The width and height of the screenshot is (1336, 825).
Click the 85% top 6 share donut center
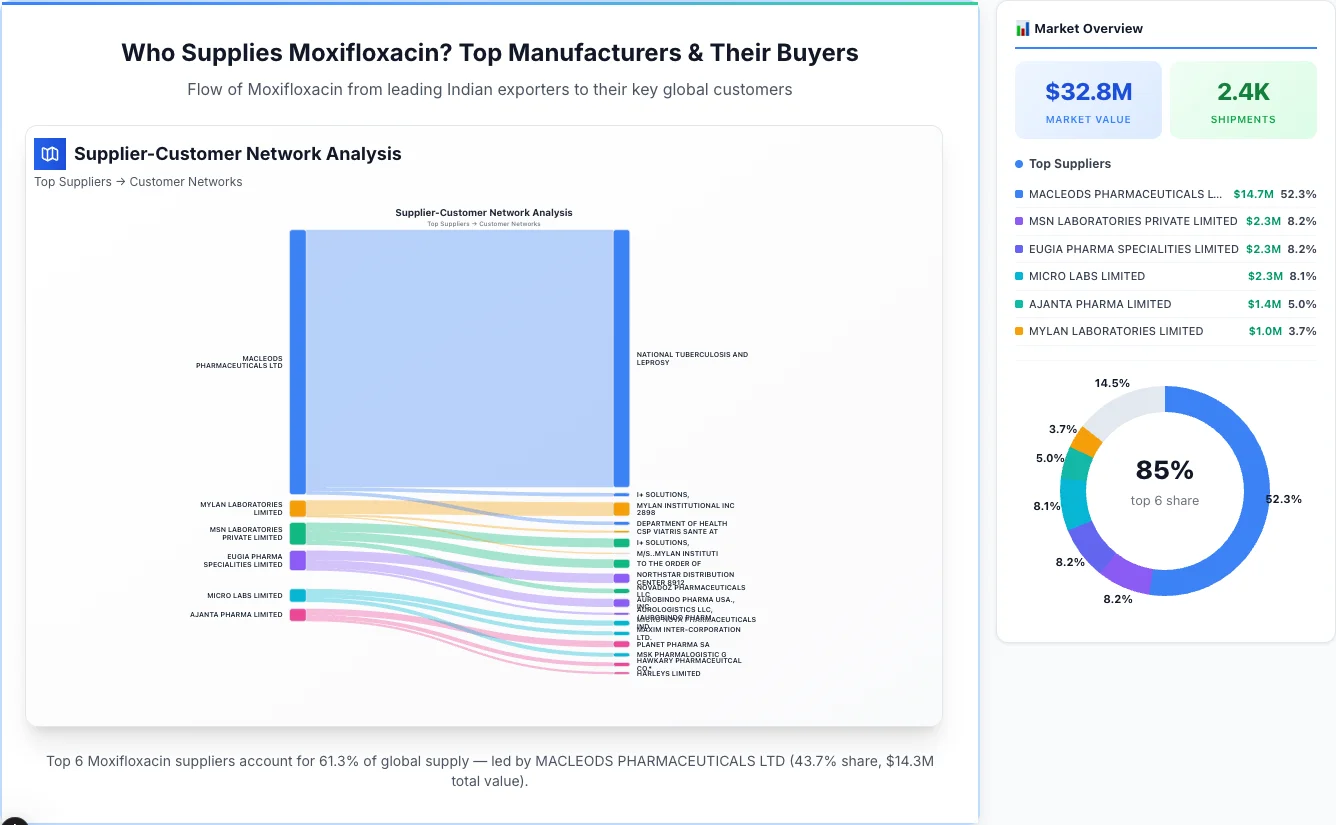coord(1164,482)
